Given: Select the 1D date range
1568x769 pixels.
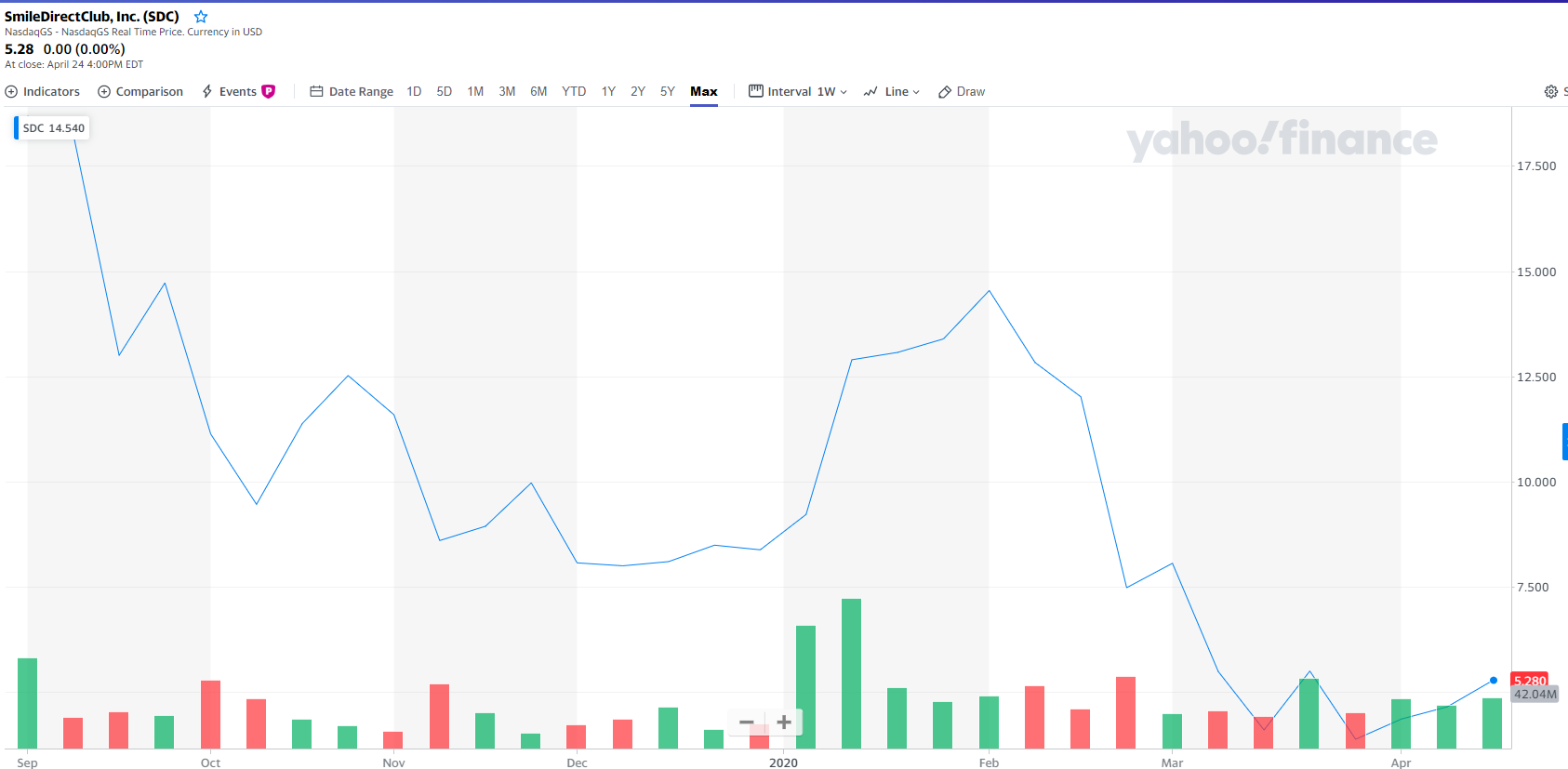Looking at the screenshot, I should click(414, 92).
